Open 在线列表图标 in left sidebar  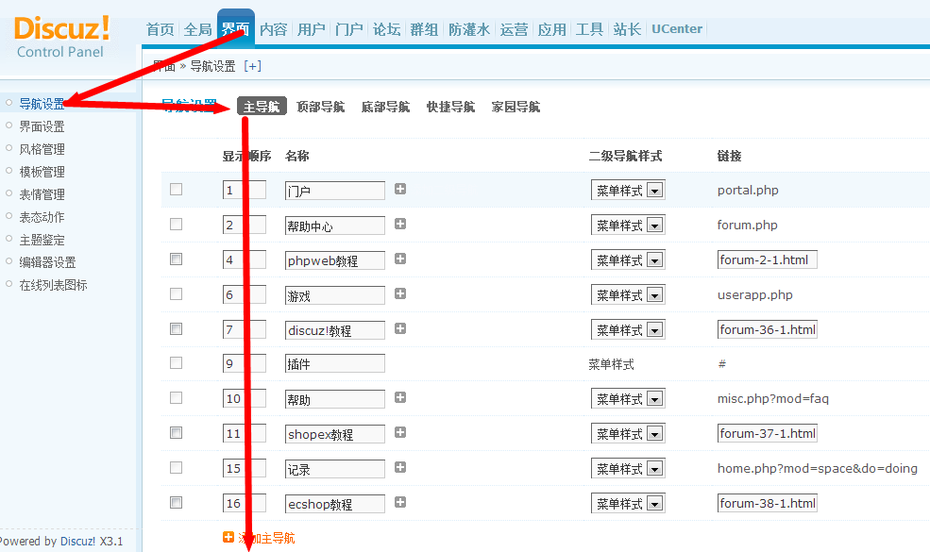pyautogui.click(x=53, y=285)
